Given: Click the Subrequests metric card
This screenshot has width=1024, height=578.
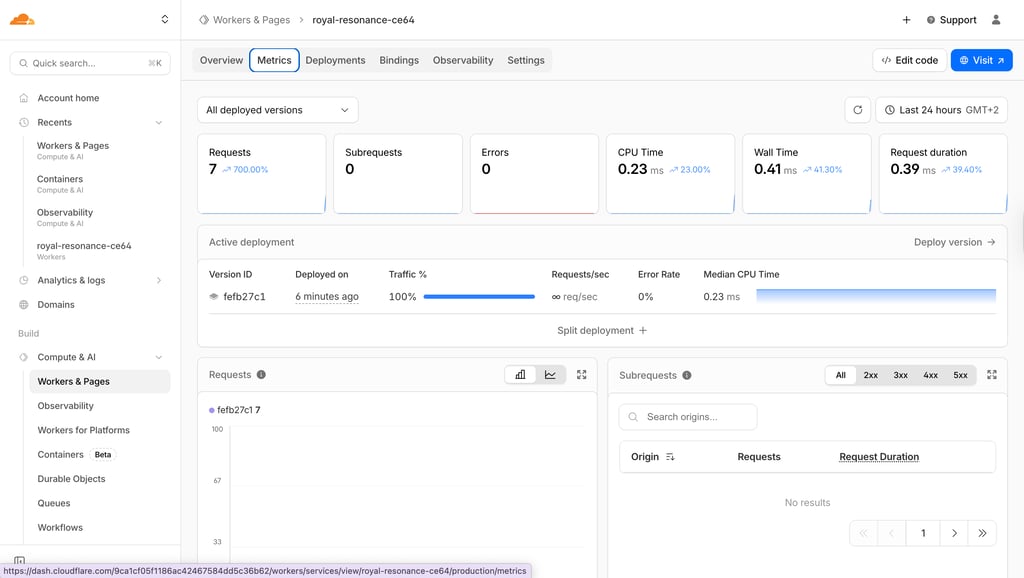Looking at the screenshot, I should pyautogui.click(x=398, y=174).
